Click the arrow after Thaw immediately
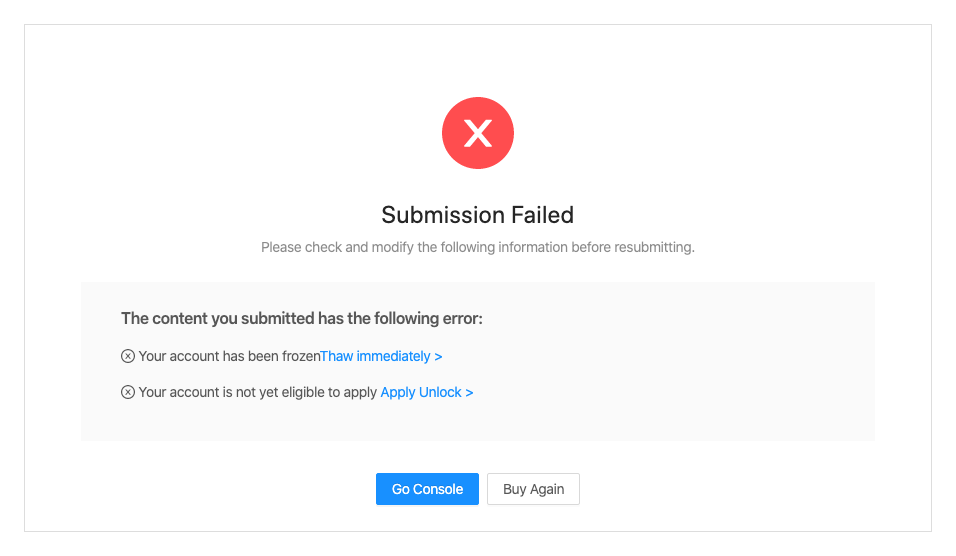Image resolution: width=956 pixels, height=556 pixels. click(x=438, y=356)
